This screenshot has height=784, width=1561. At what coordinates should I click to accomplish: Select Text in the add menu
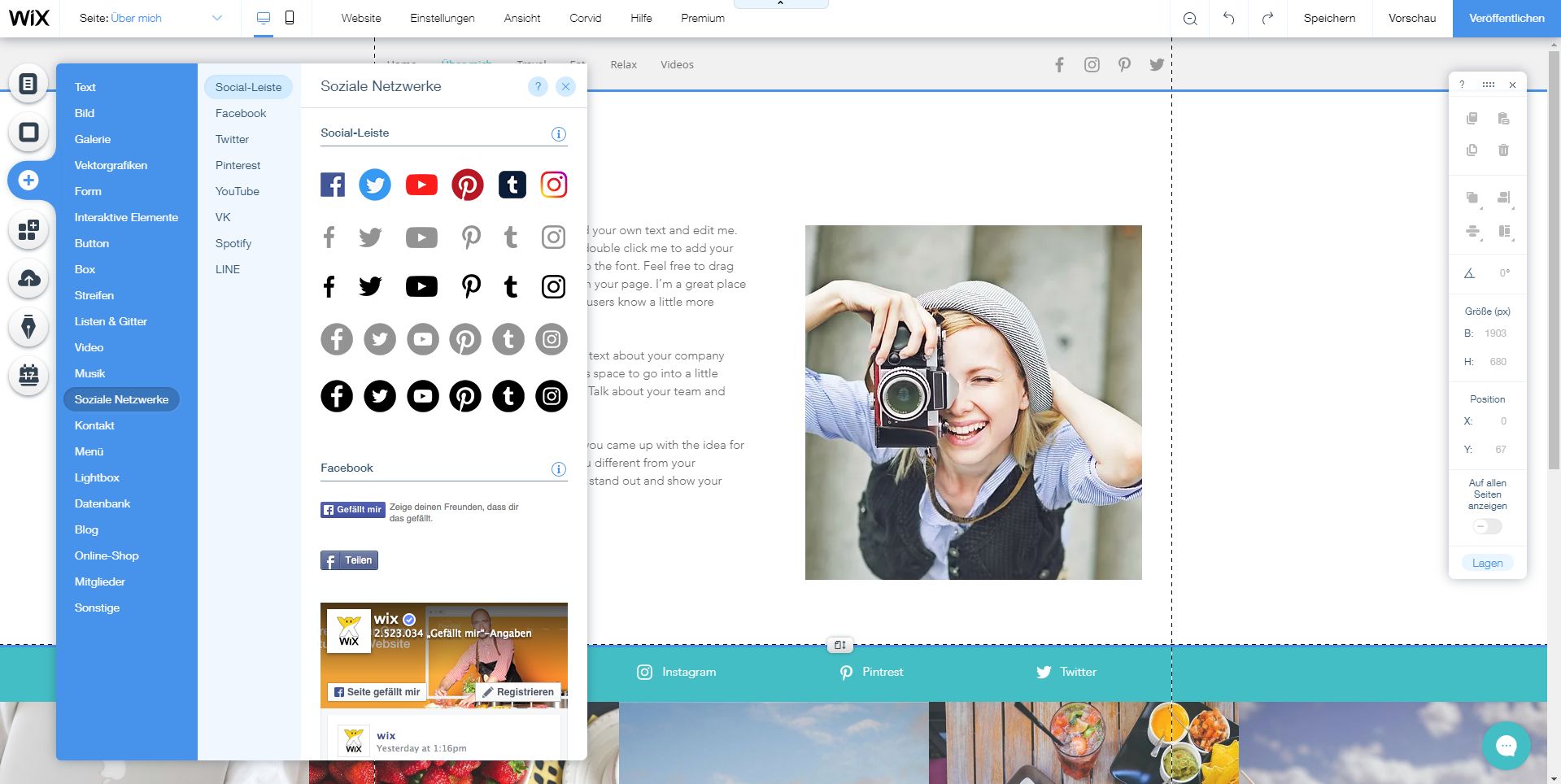click(x=85, y=87)
